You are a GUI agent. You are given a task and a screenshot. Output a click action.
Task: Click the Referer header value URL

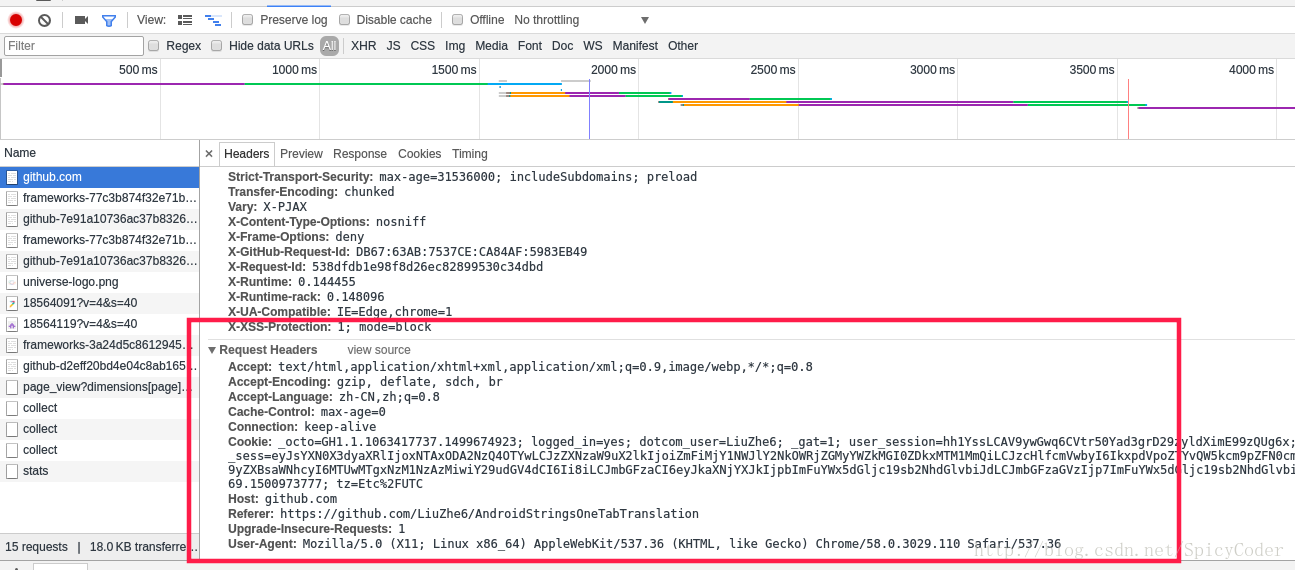[x=489, y=514]
